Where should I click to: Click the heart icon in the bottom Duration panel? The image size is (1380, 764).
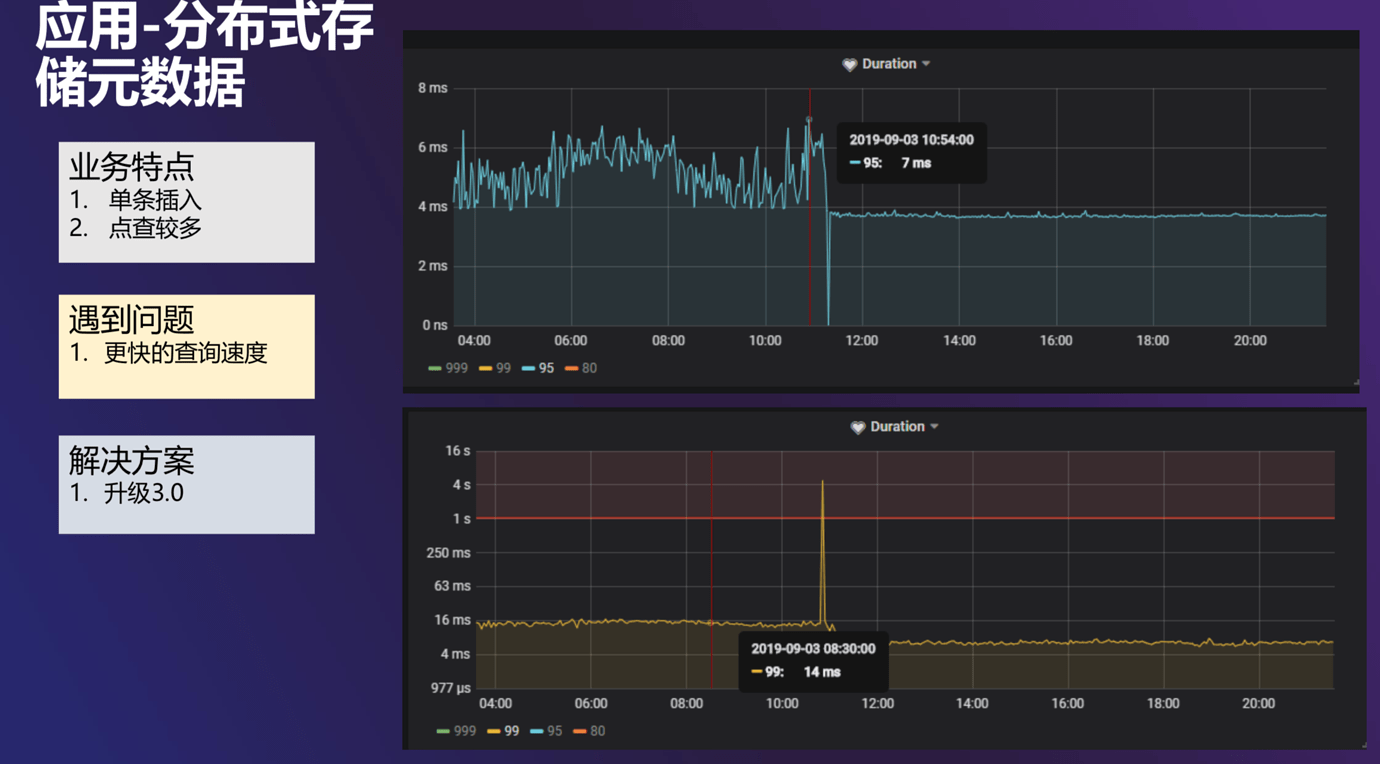click(x=857, y=427)
